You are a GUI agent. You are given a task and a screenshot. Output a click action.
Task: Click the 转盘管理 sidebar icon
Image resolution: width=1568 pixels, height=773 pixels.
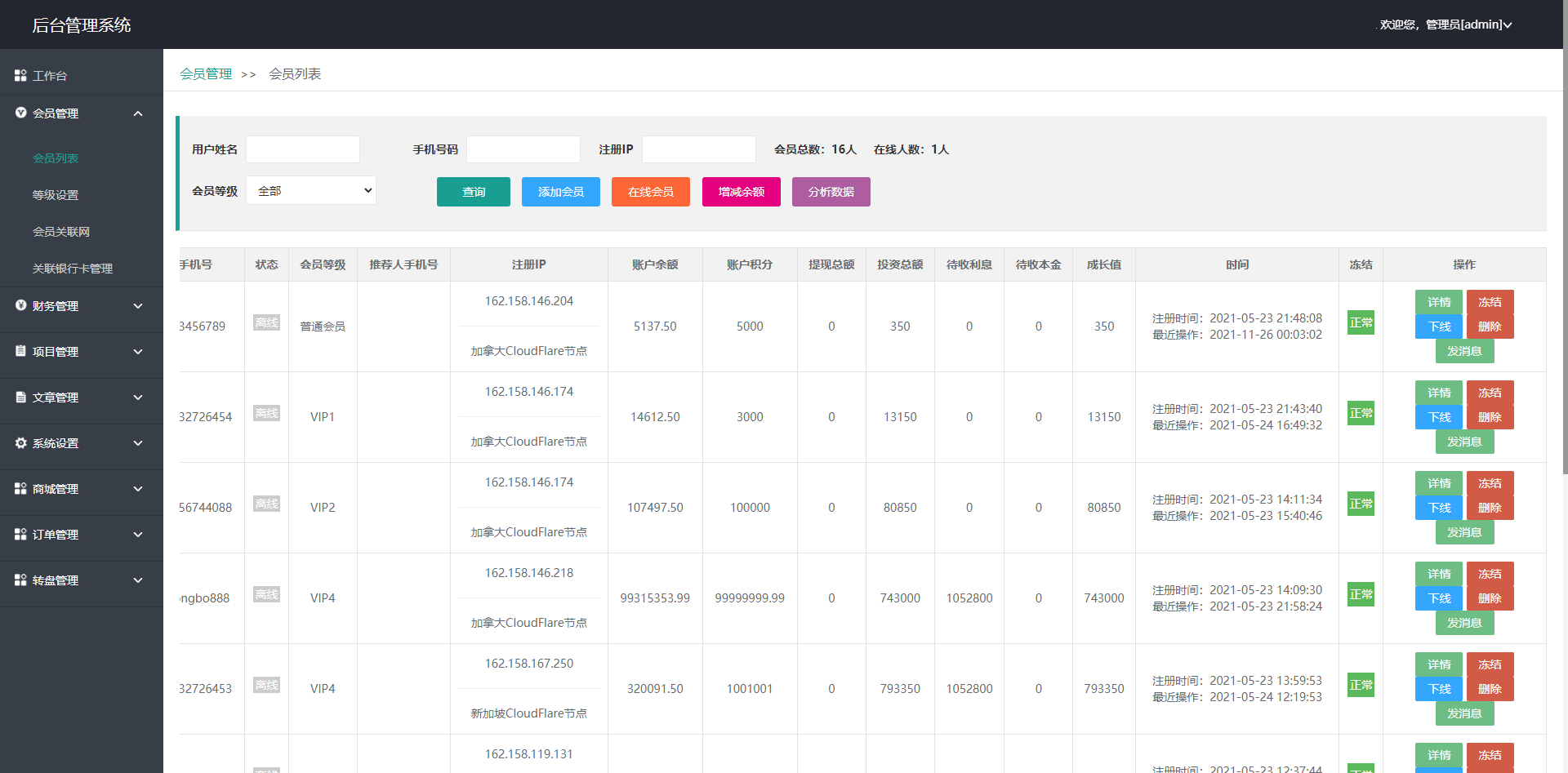(20, 580)
